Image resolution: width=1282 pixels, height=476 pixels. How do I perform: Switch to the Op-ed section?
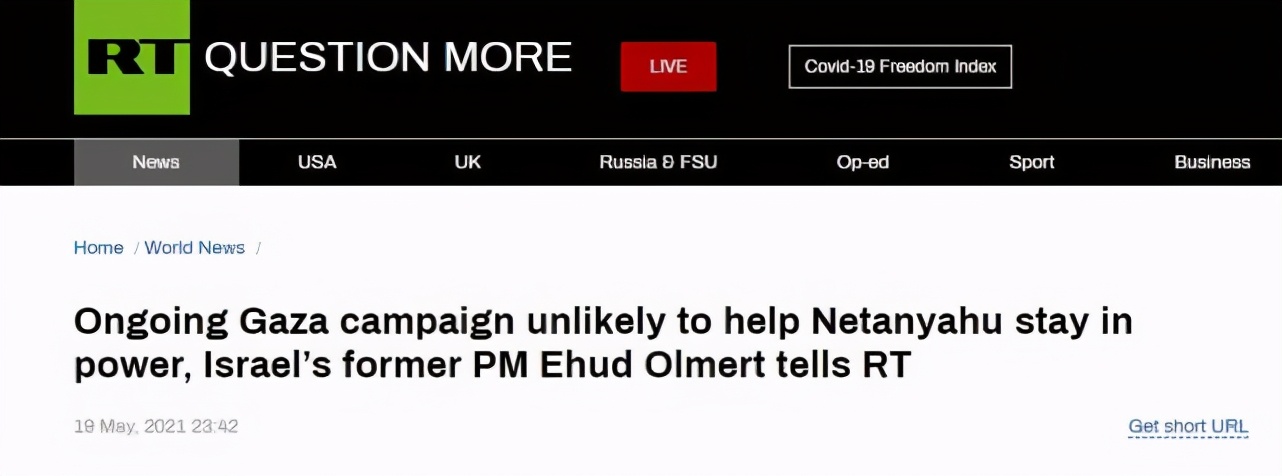click(862, 162)
